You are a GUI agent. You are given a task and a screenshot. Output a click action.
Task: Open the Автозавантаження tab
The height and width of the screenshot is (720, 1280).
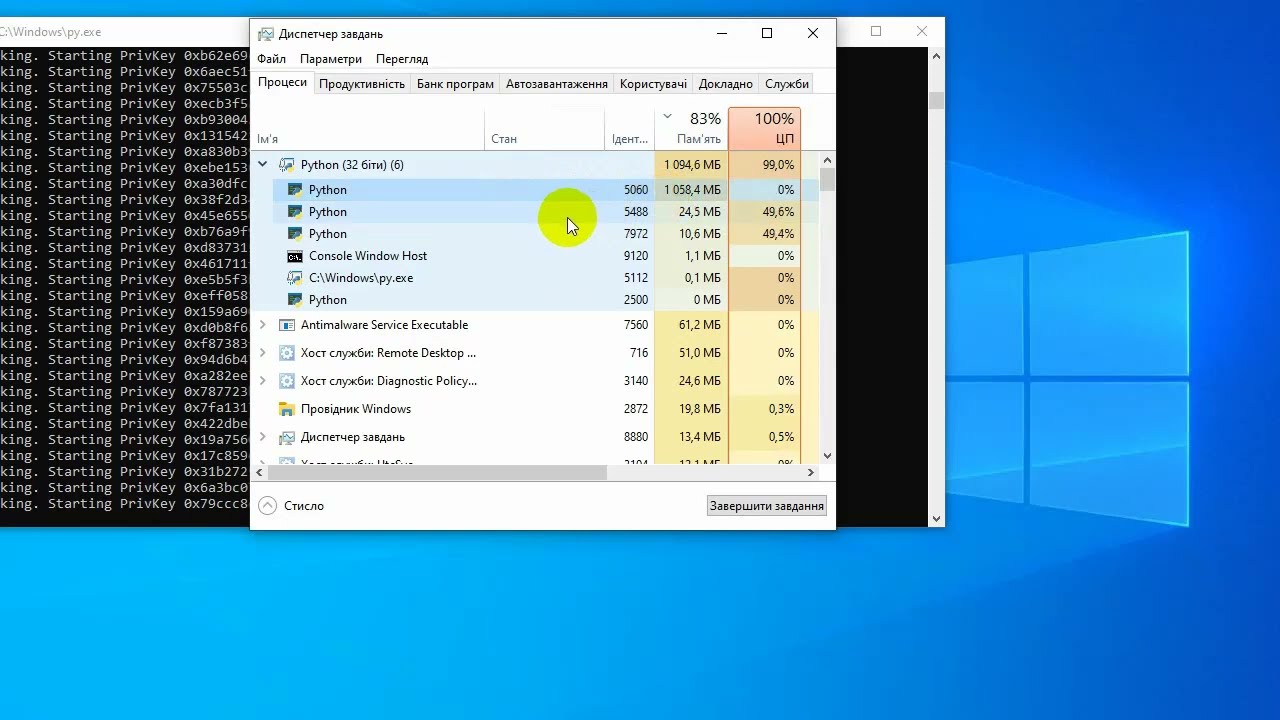[557, 84]
